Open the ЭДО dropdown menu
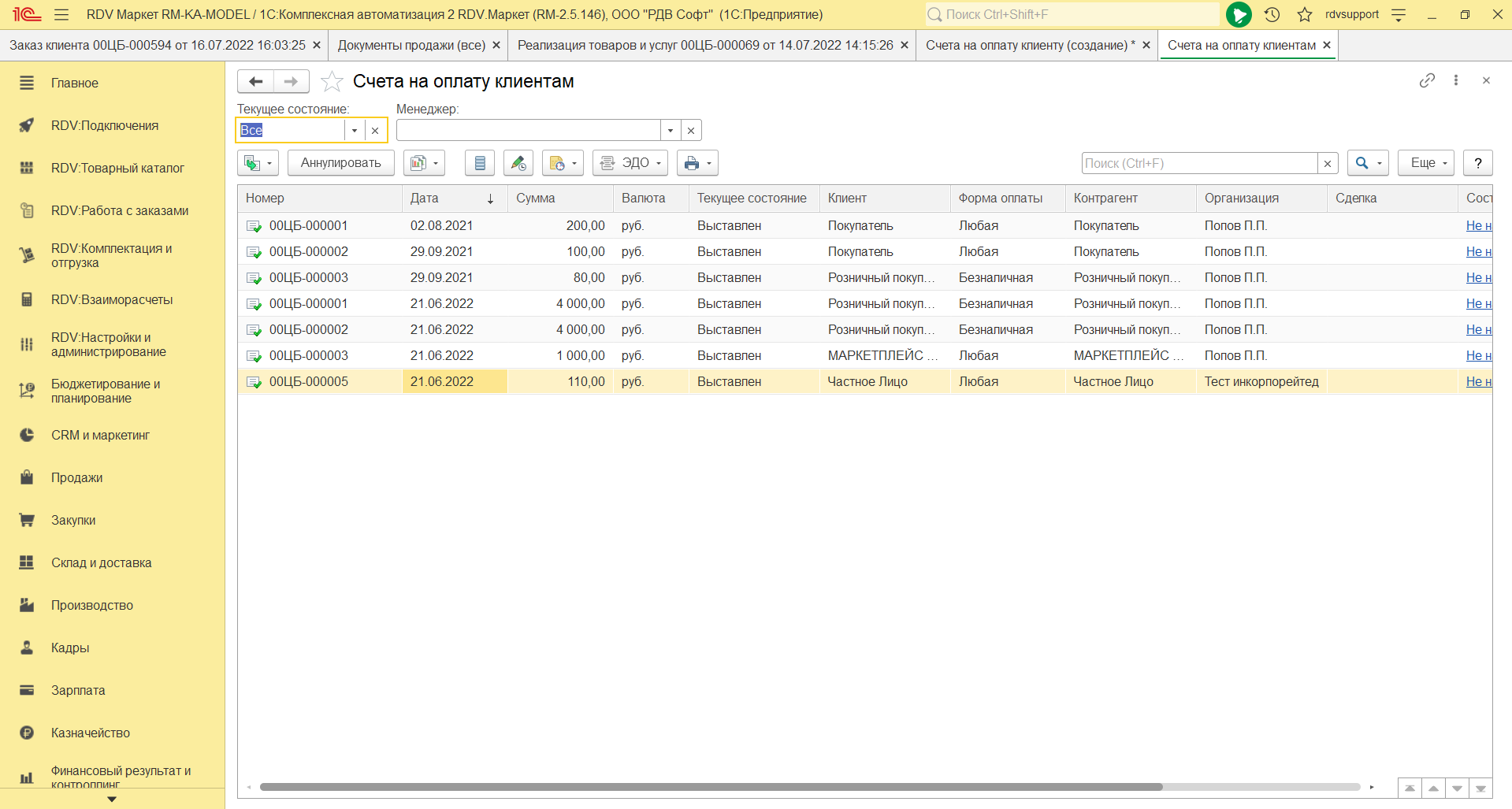 (630, 163)
